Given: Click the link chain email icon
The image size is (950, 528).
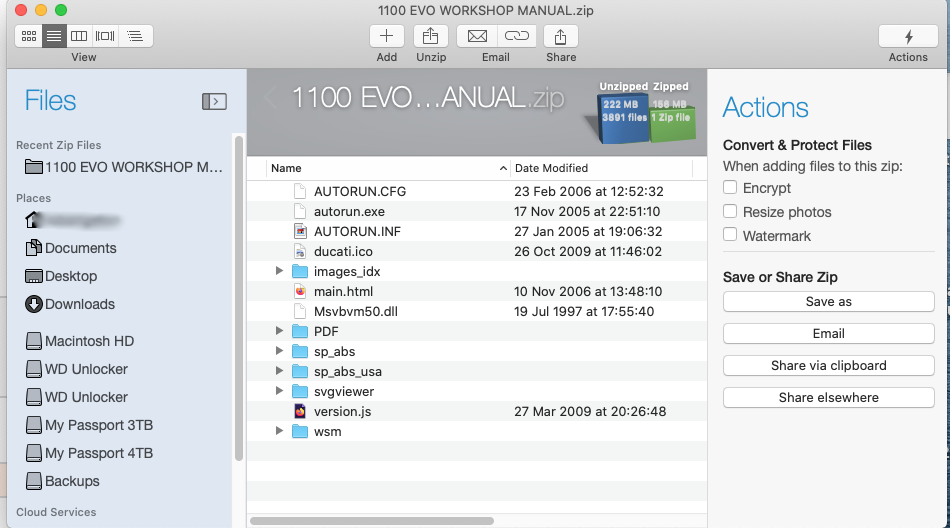Looking at the screenshot, I should pos(517,36).
